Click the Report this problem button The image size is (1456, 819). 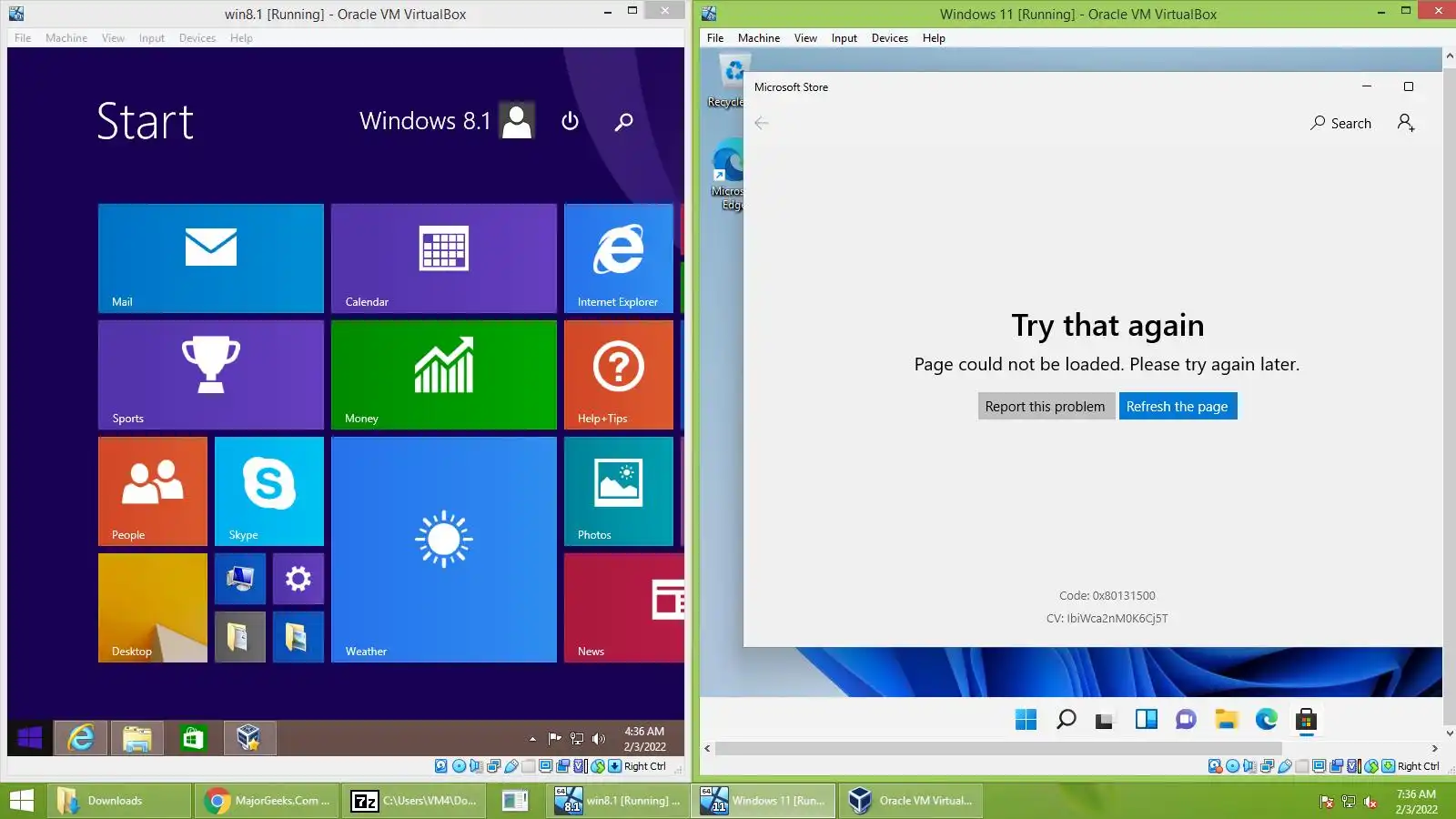pyautogui.click(x=1046, y=406)
